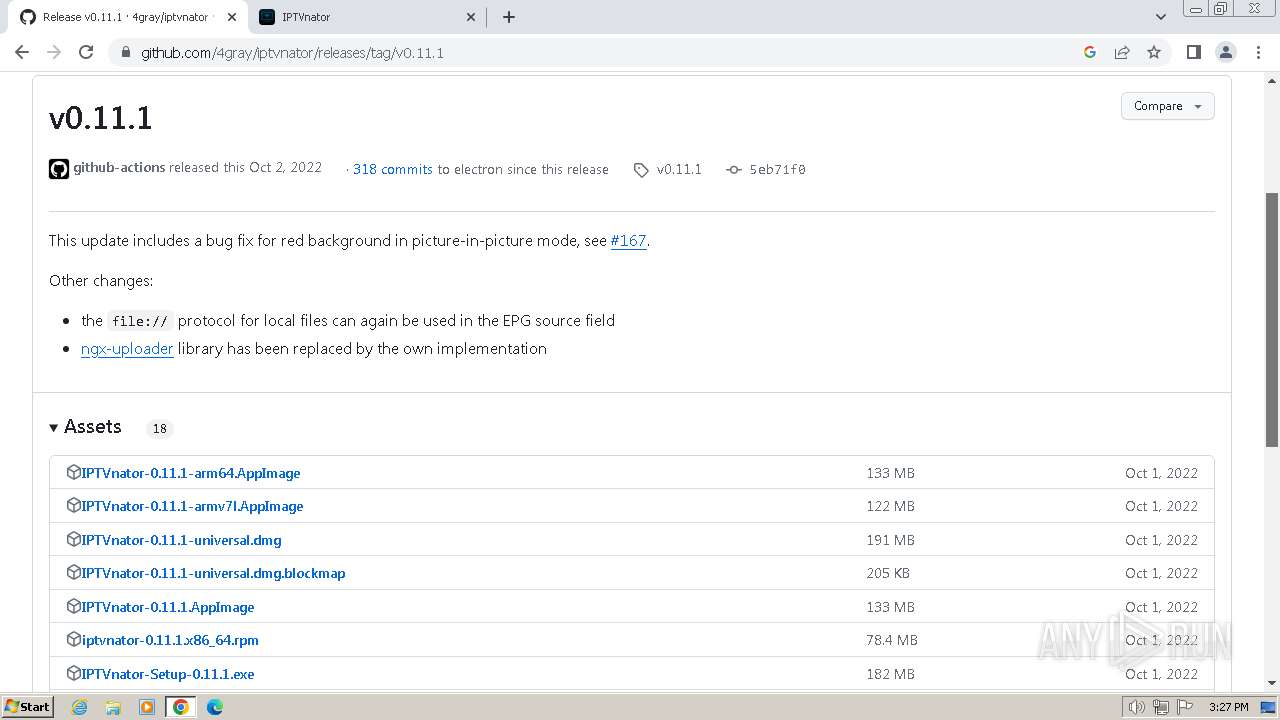Download iptvnator-0.11.1.x86_64.rpm

170,640
